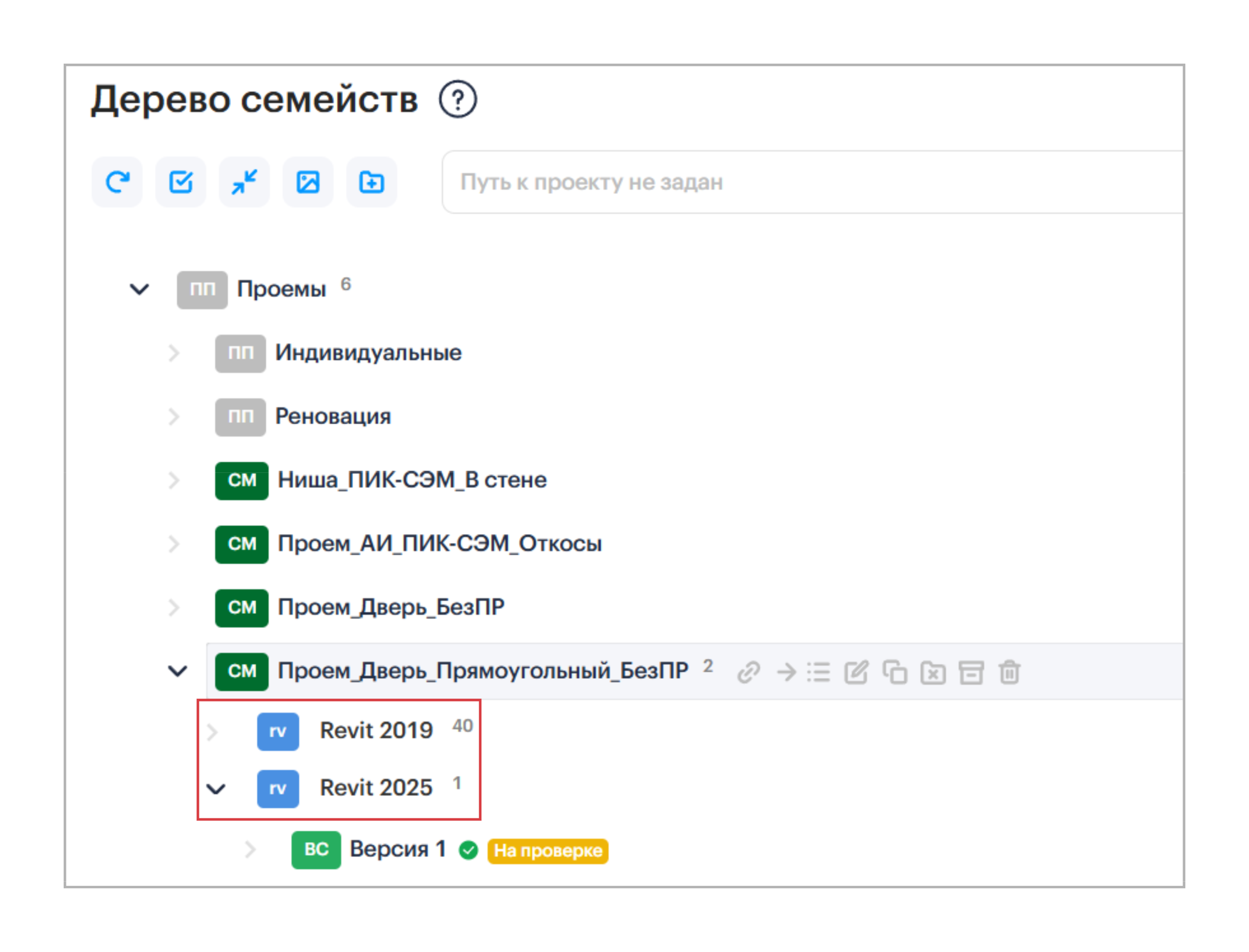Expand the Revit 2019 node
1249x952 pixels.
point(212,732)
